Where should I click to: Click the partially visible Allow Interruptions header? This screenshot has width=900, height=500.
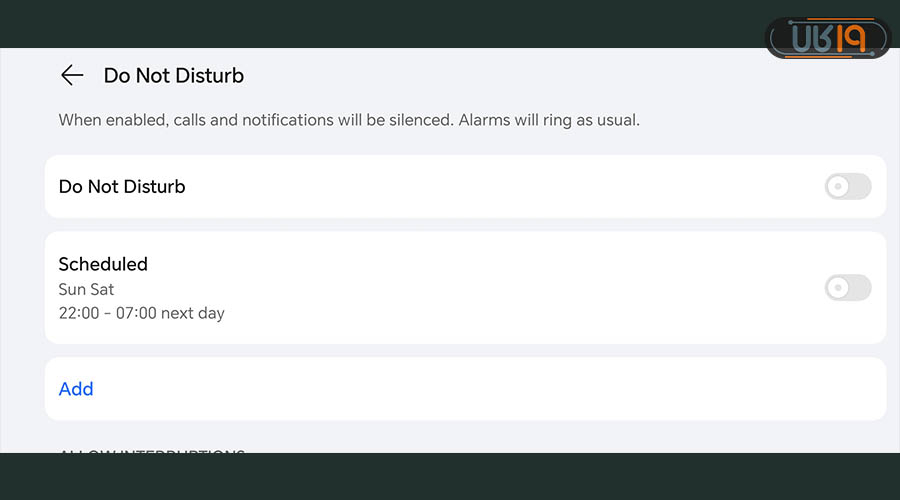[152, 452]
